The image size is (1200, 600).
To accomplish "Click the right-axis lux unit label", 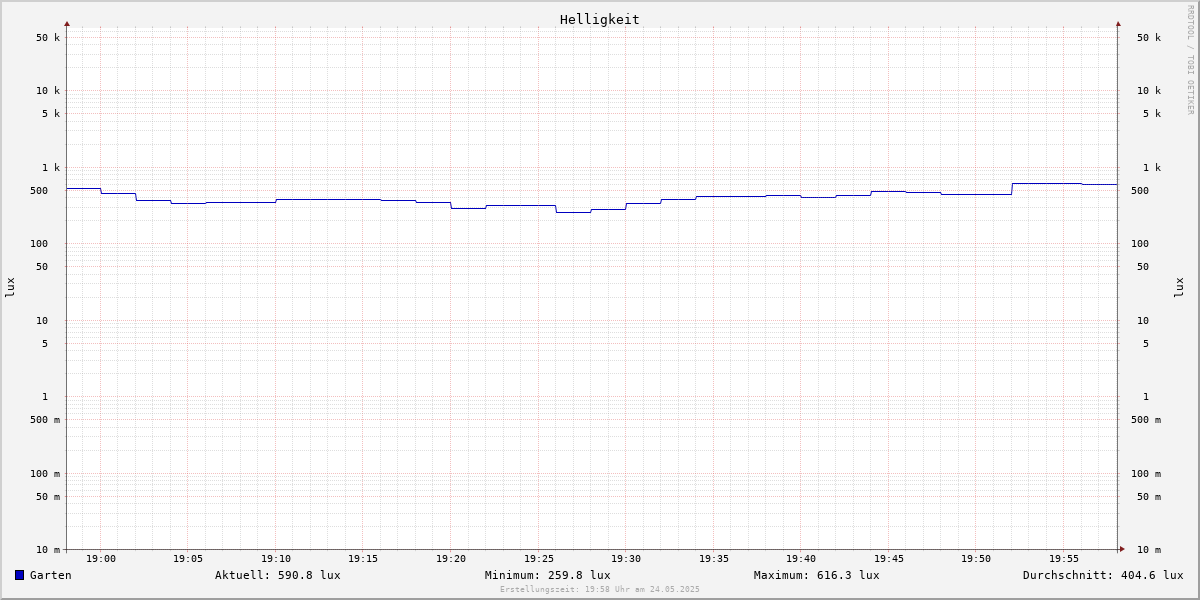I will tap(1179, 287).
